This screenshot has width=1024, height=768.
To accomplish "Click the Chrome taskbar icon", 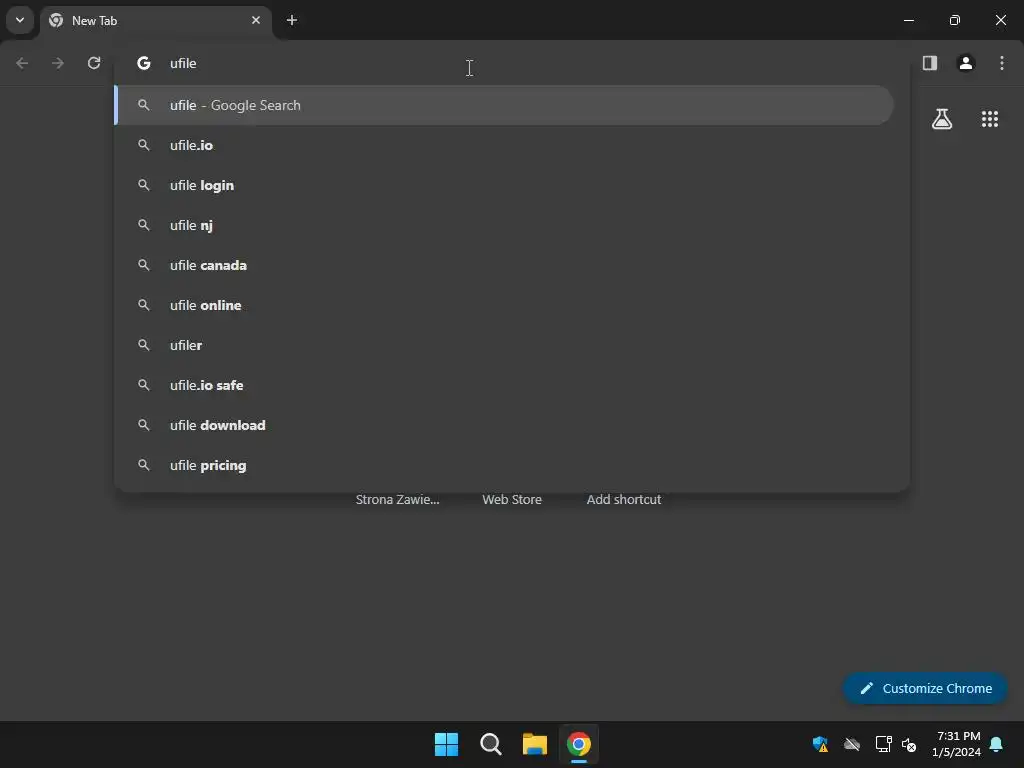I will (x=579, y=744).
